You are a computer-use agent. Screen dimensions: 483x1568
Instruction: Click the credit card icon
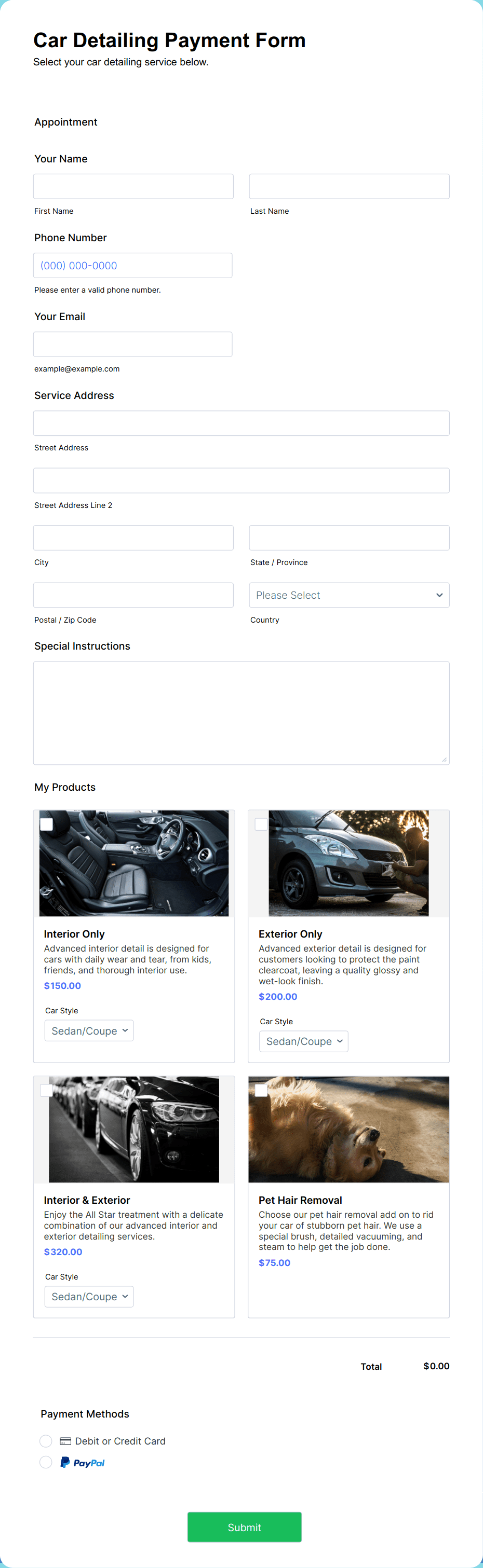pyautogui.click(x=65, y=1441)
